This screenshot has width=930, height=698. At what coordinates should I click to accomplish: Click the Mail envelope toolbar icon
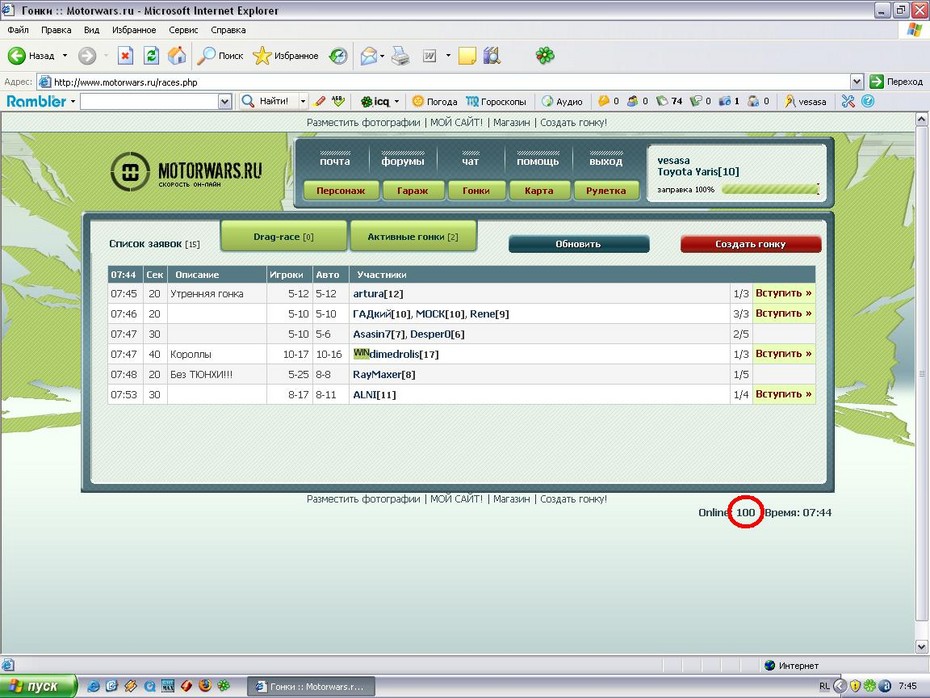pos(368,56)
